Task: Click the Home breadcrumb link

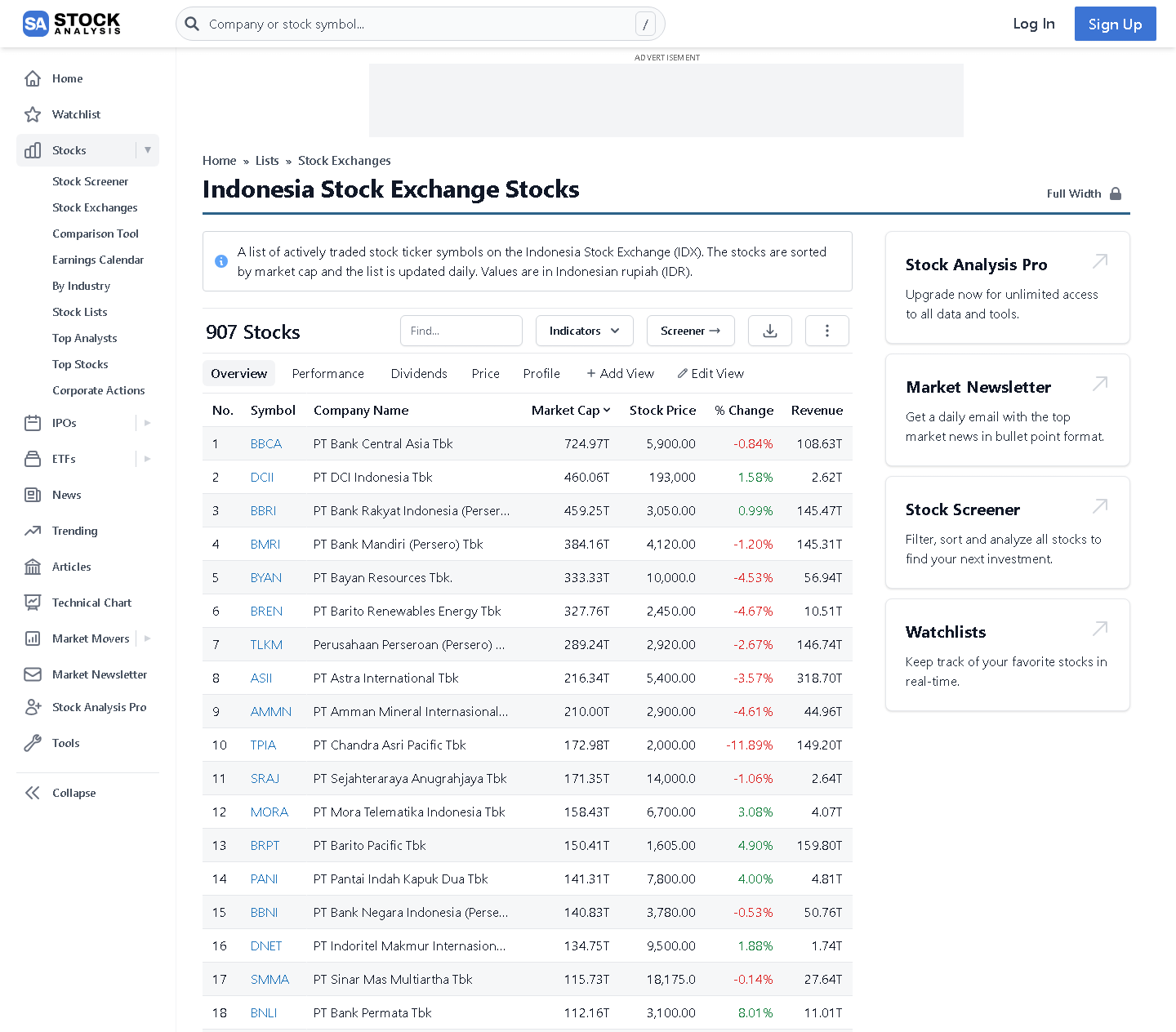Action: tap(220, 161)
